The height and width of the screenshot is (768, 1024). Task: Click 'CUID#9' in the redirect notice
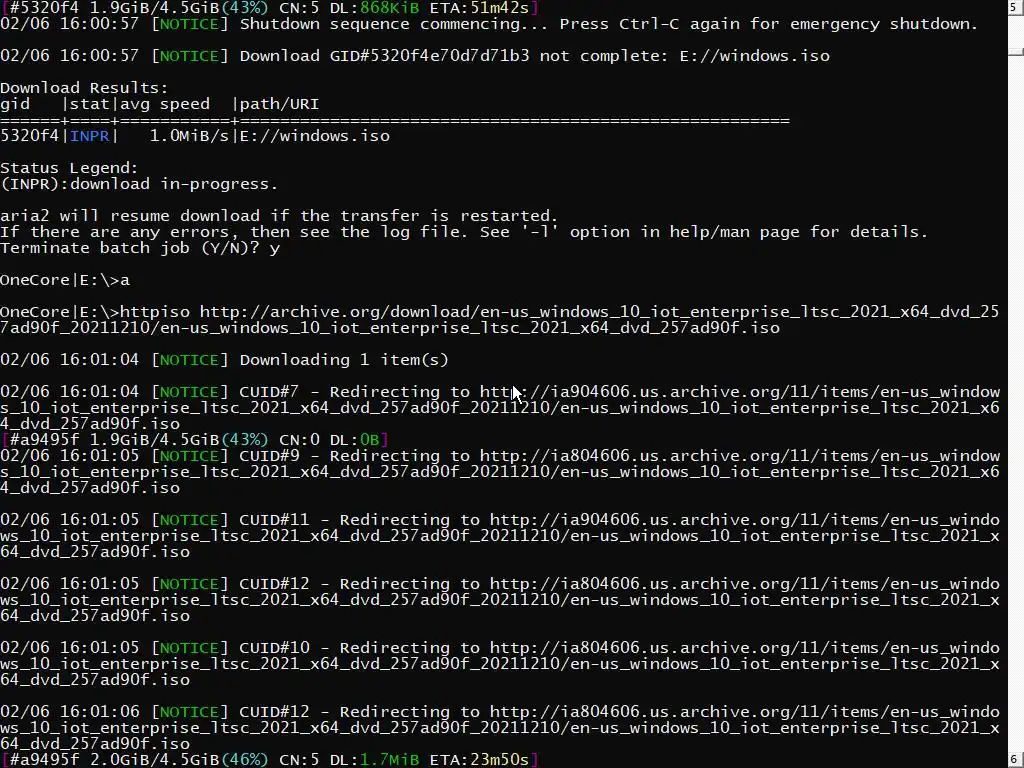click(x=269, y=456)
